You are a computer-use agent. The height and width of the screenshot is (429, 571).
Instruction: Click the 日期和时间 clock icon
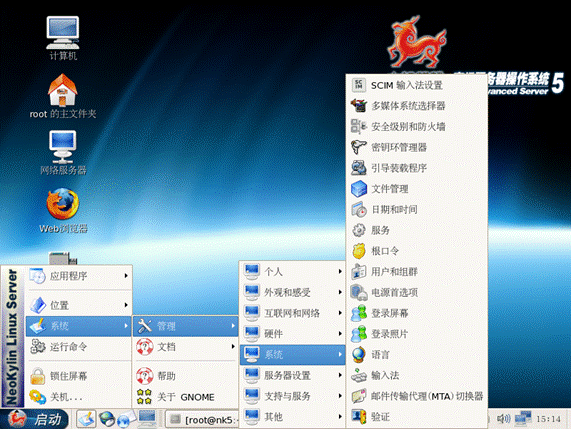tap(359, 209)
